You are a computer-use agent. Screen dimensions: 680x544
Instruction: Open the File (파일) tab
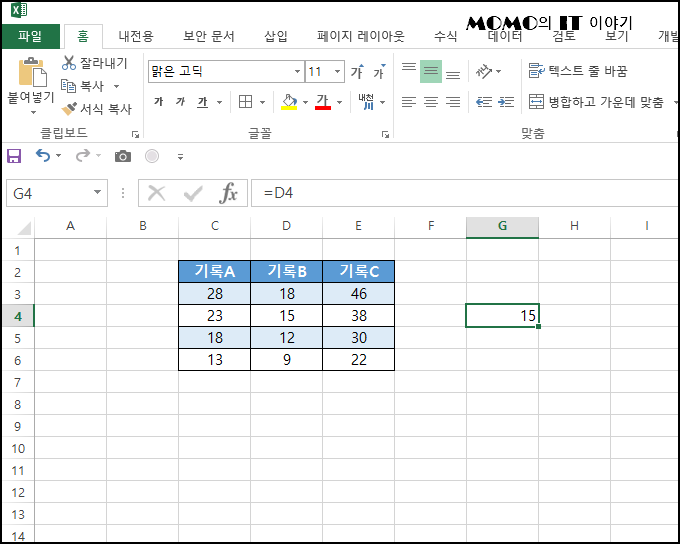point(30,36)
